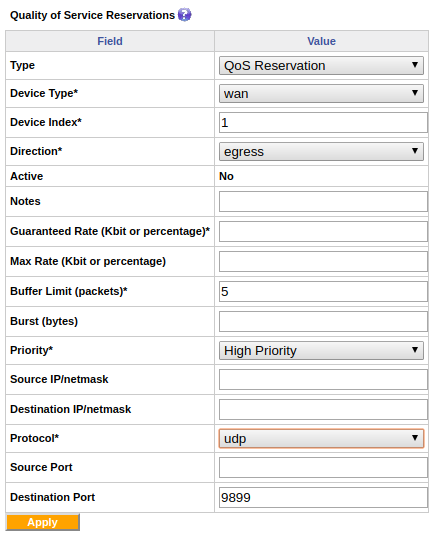Focus the Device Index input field
The image size is (439, 538).
point(323,122)
